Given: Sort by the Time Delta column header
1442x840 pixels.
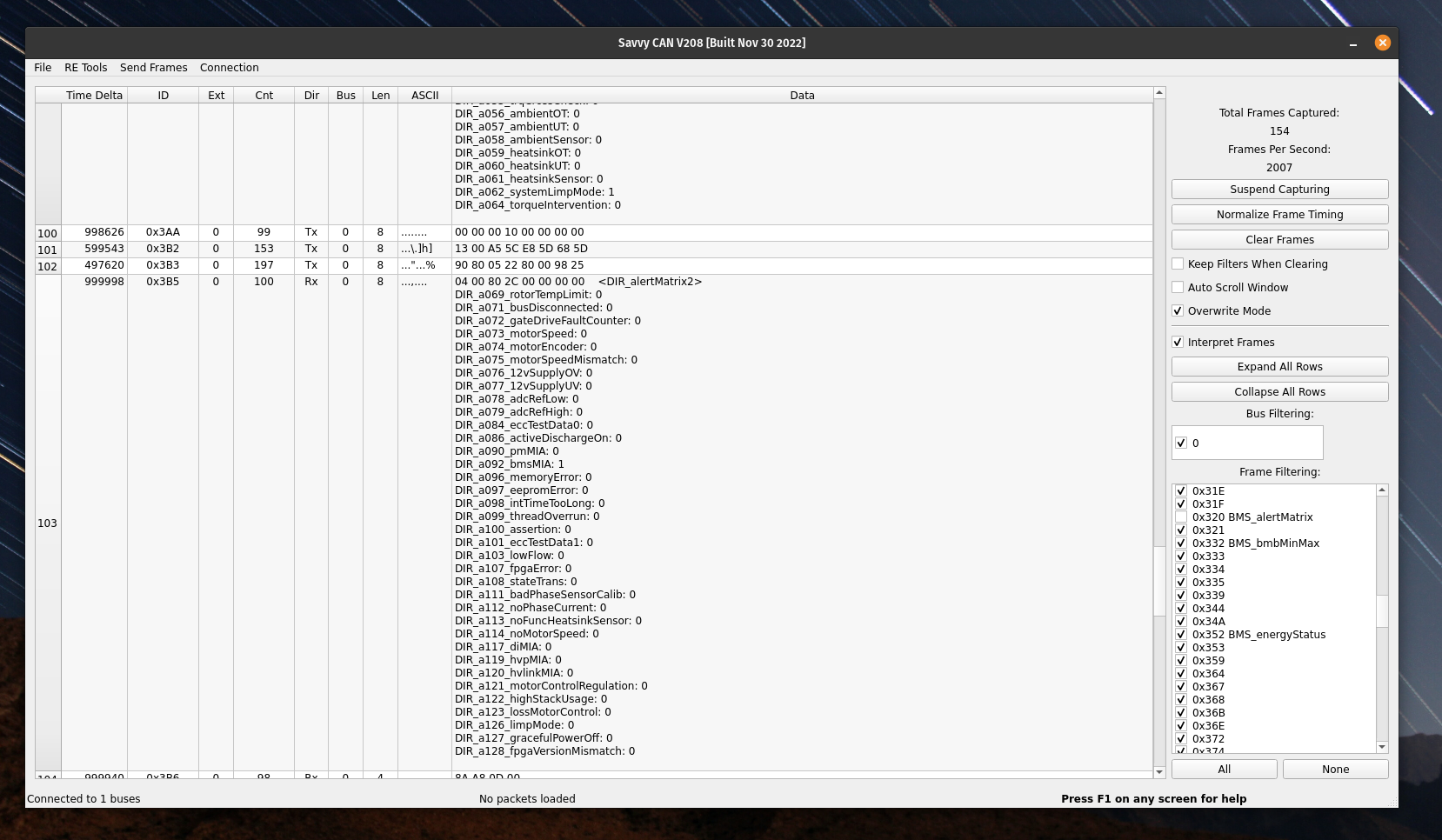Looking at the screenshot, I should tap(94, 96).
